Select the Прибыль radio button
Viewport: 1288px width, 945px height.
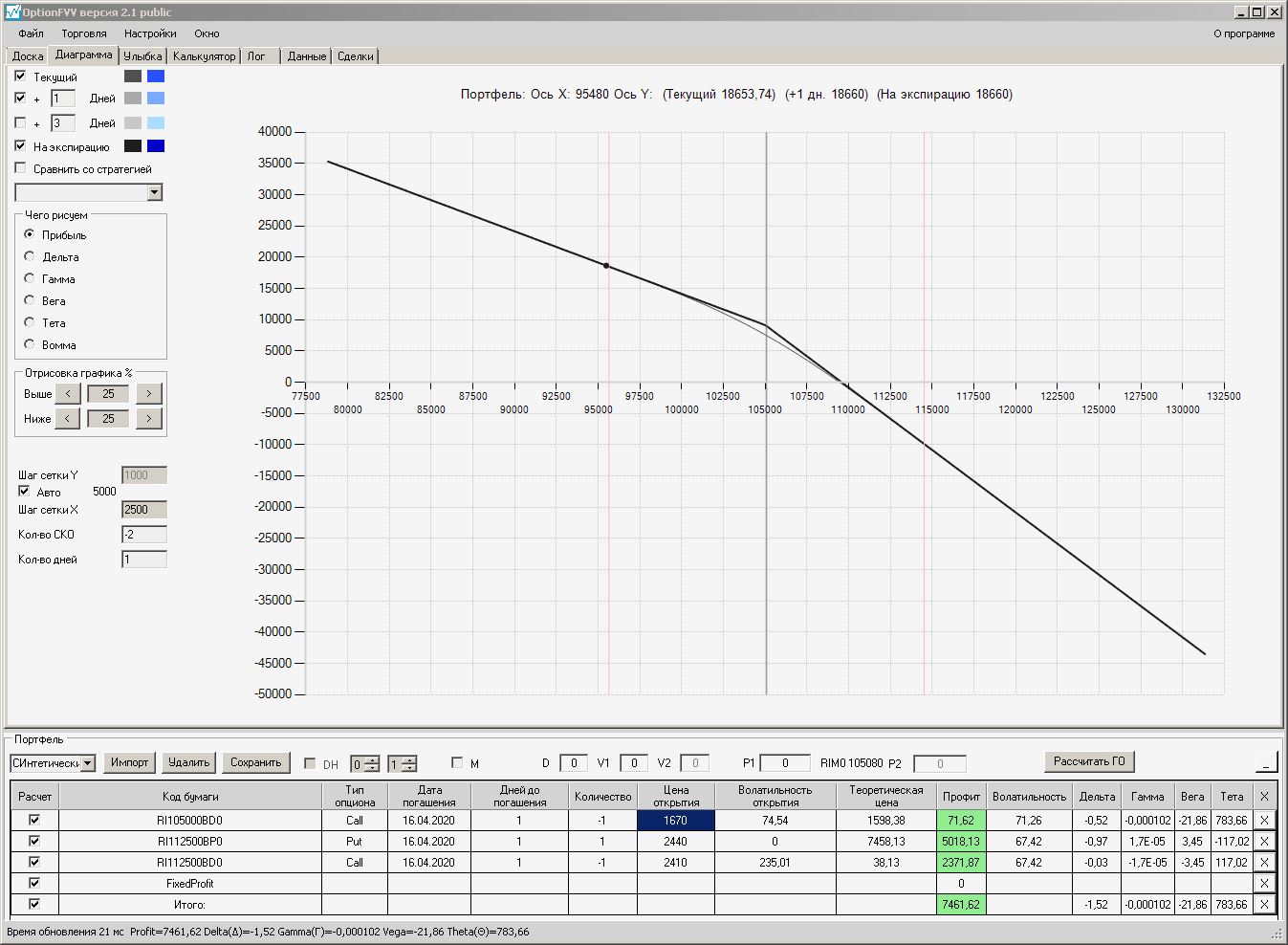[30, 234]
